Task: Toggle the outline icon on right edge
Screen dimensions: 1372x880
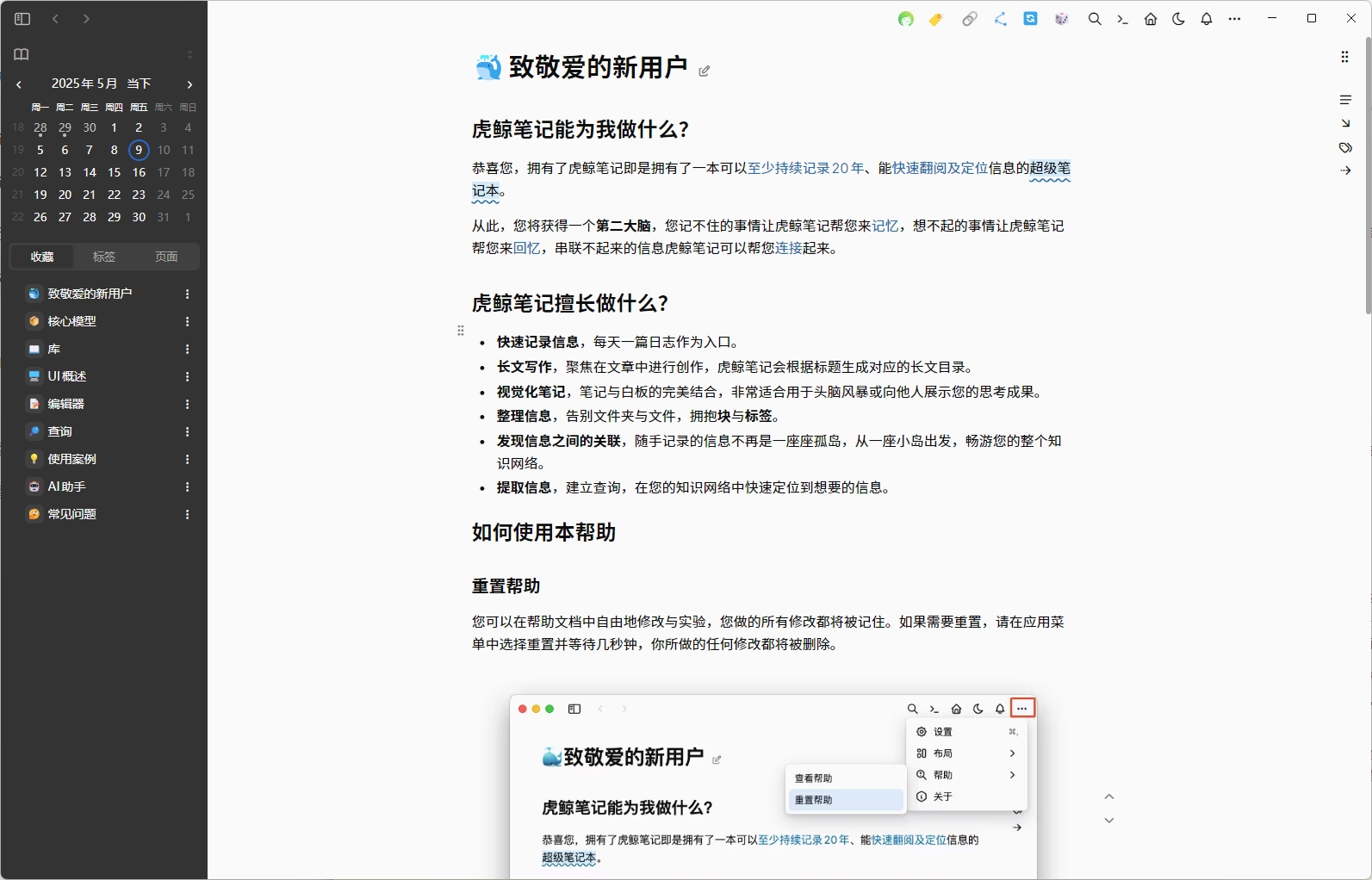Action: (x=1345, y=100)
